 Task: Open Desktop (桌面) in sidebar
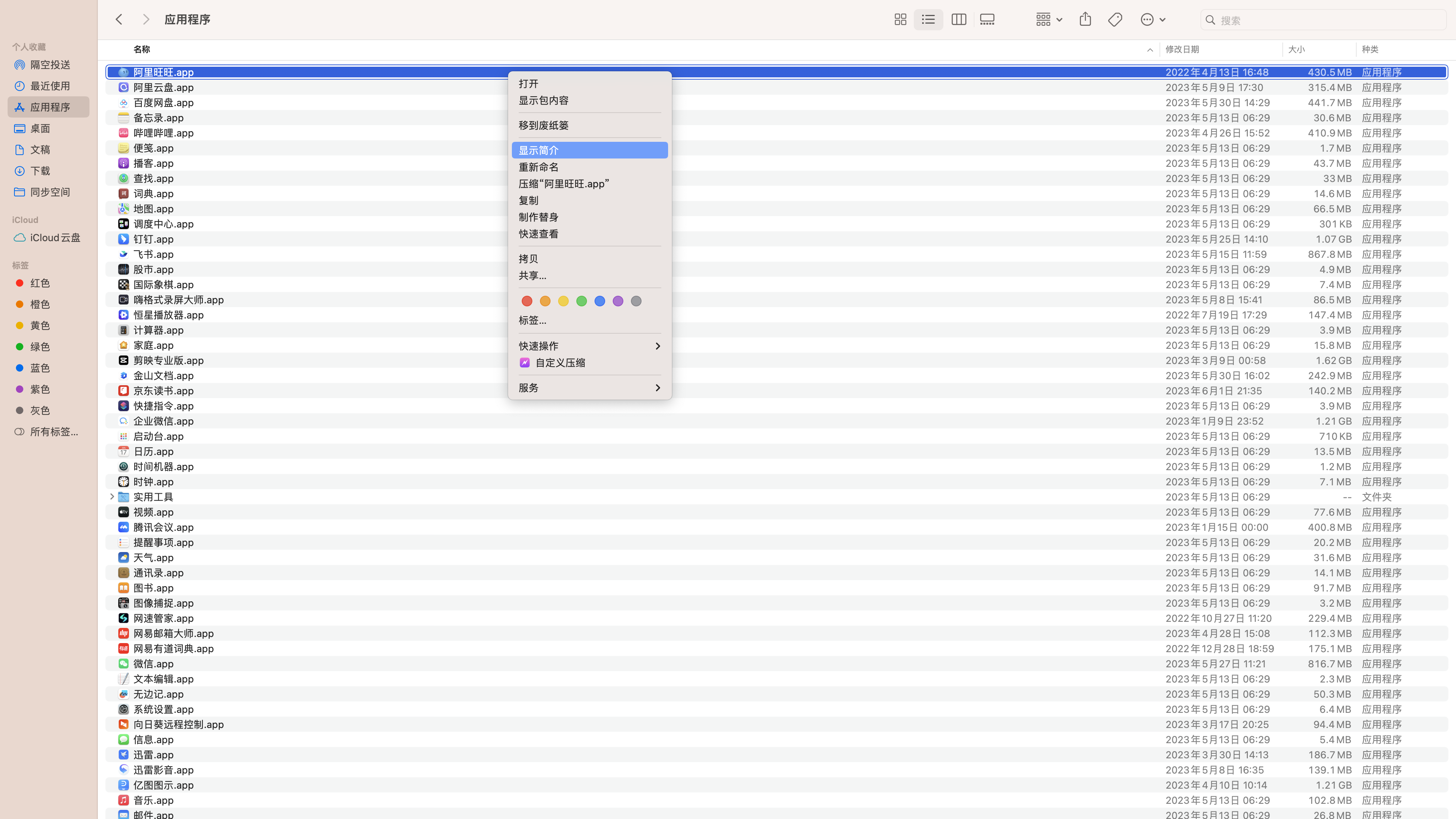pos(49,128)
